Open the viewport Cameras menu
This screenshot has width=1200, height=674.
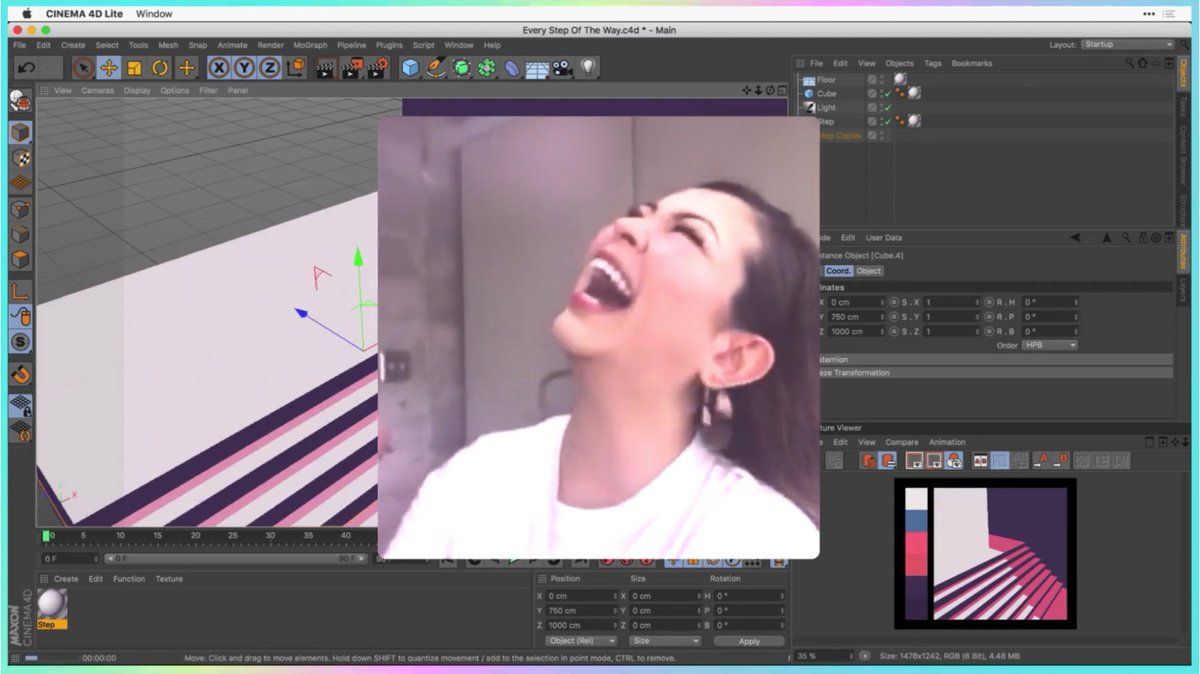tap(97, 90)
